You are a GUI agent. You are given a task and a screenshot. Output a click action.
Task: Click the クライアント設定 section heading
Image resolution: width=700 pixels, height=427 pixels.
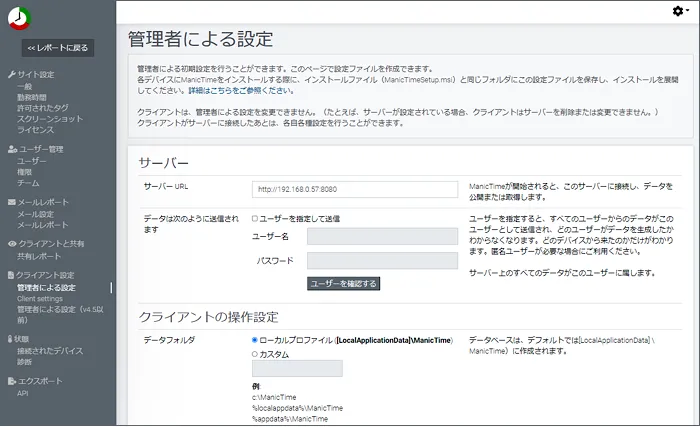(45, 275)
